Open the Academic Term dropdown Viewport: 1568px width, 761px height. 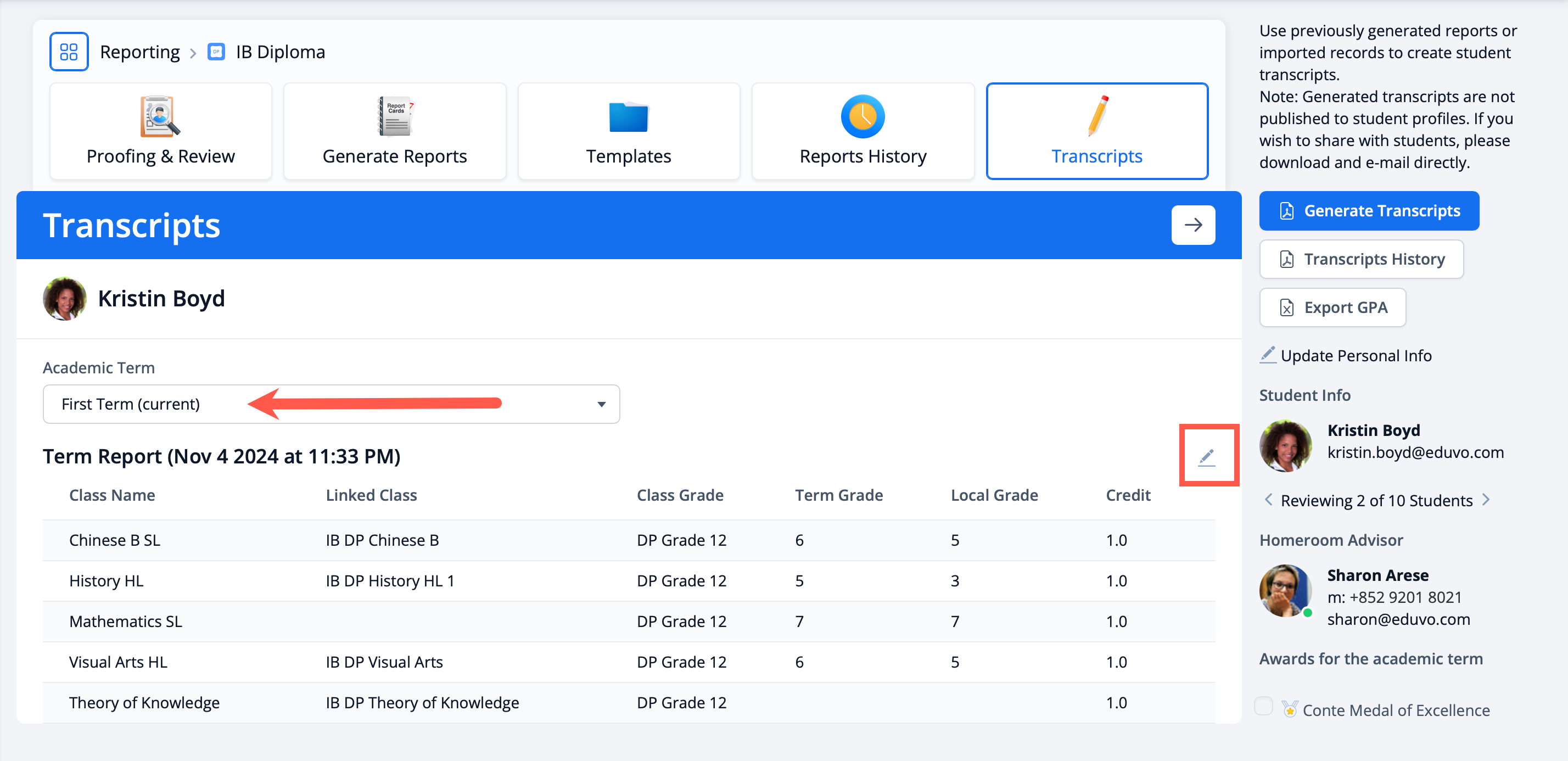click(x=331, y=404)
